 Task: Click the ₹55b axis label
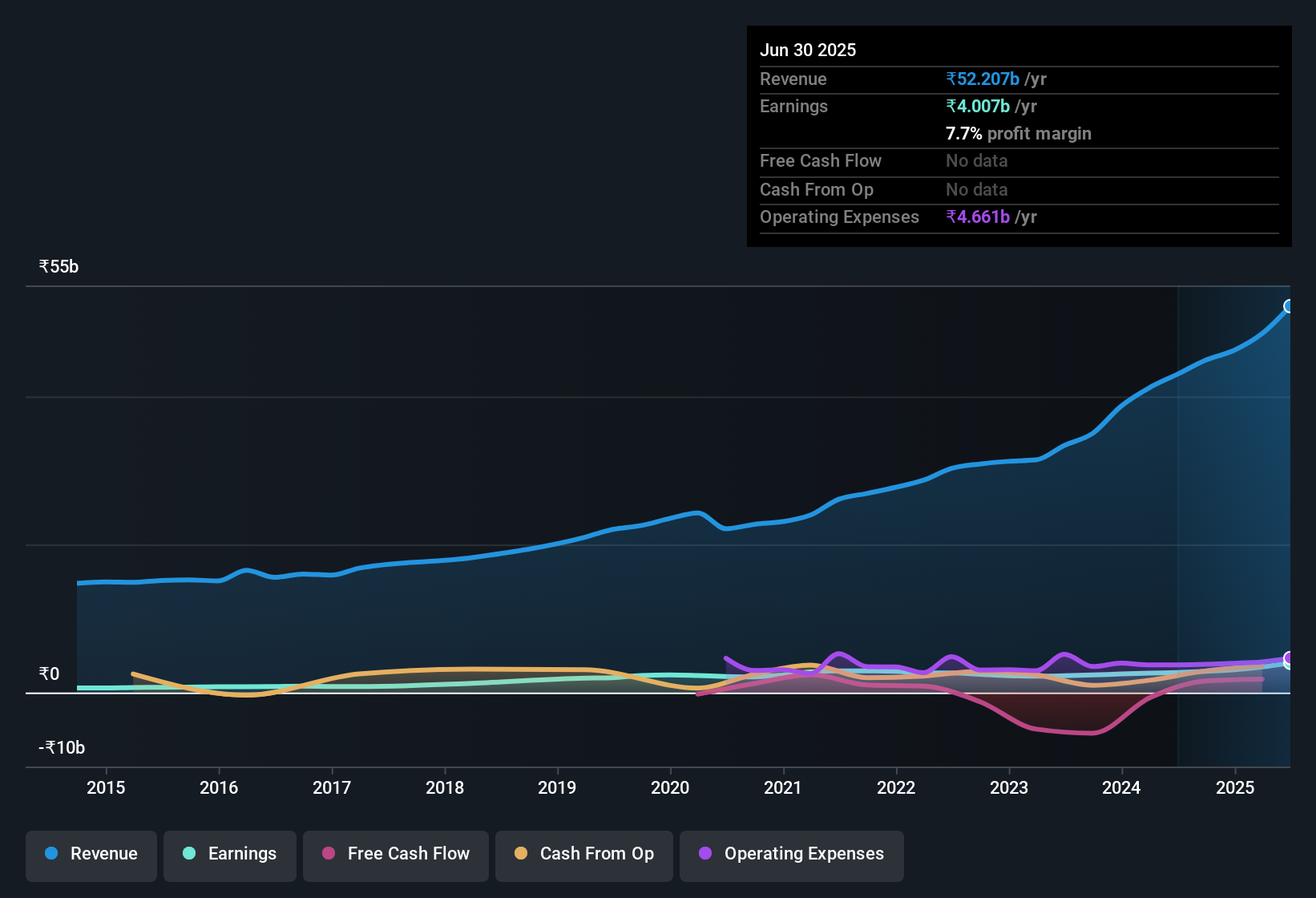click(x=58, y=266)
